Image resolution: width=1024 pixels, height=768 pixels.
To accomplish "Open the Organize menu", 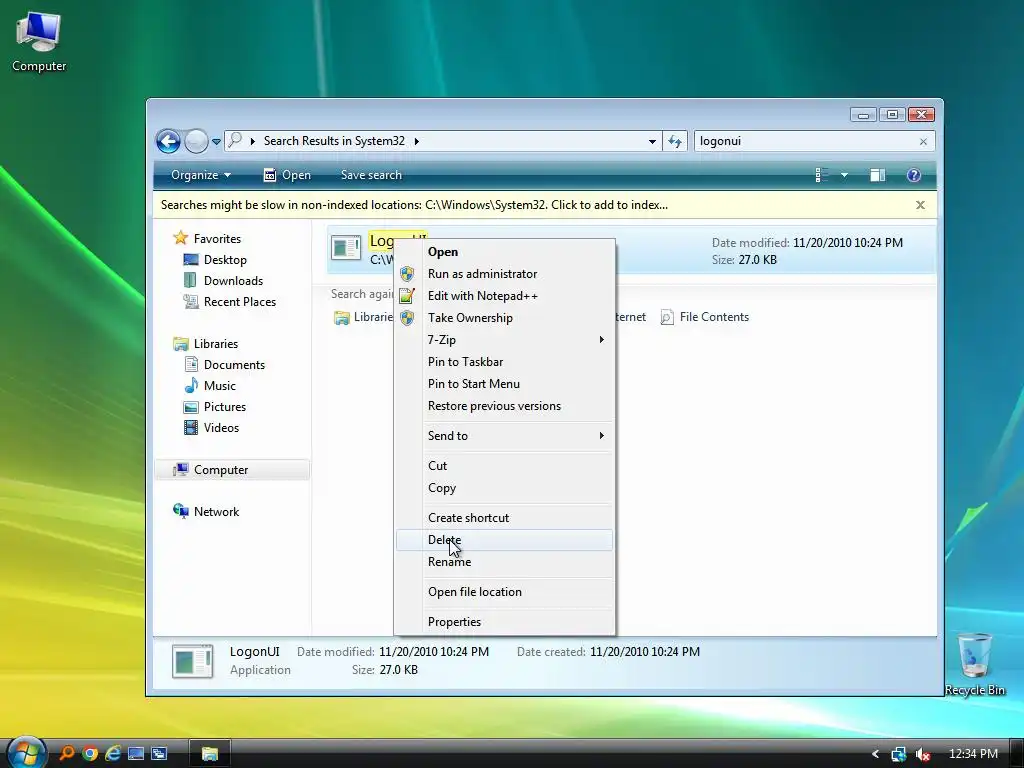I will (200, 175).
